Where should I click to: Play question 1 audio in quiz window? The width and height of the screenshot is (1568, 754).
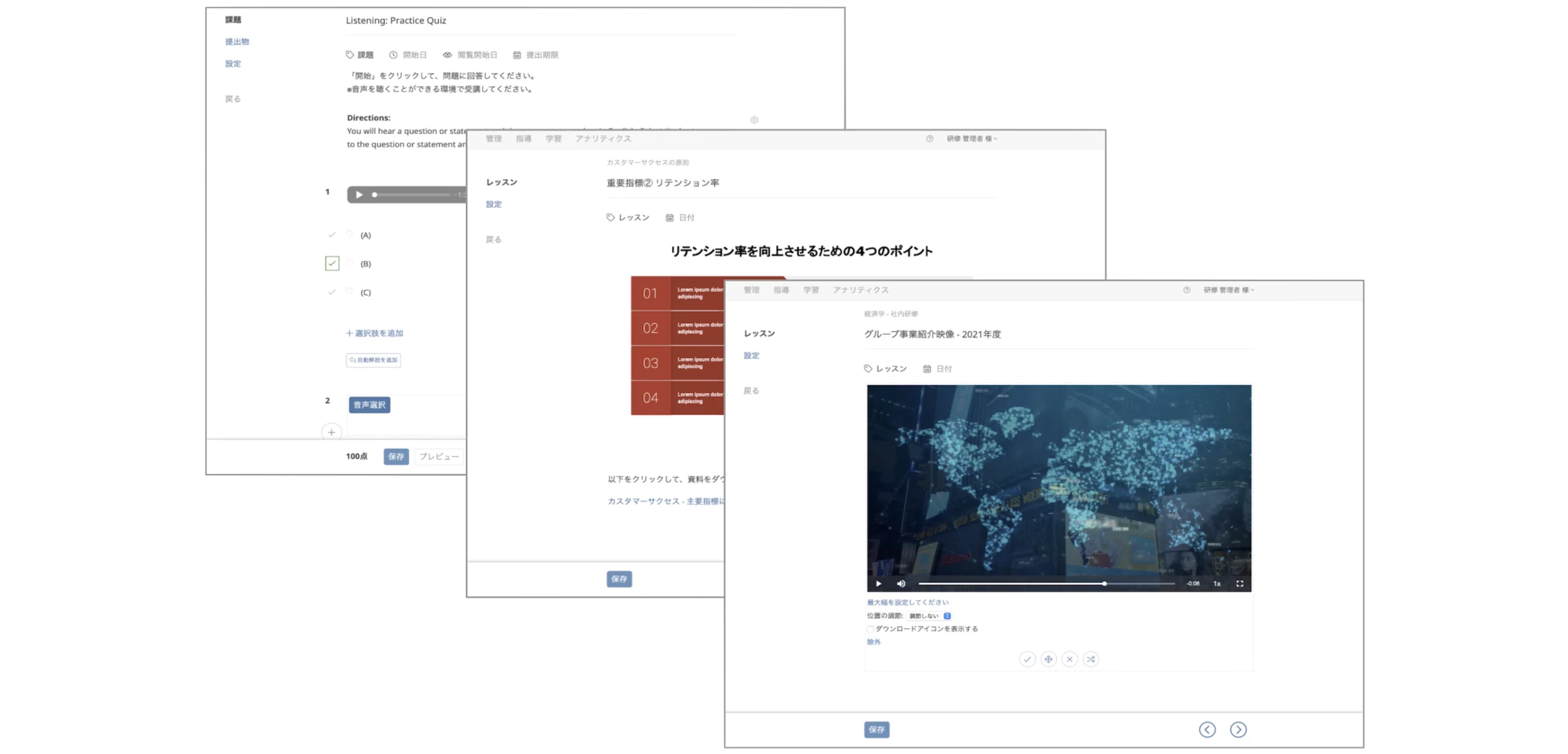(x=359, y=194)
